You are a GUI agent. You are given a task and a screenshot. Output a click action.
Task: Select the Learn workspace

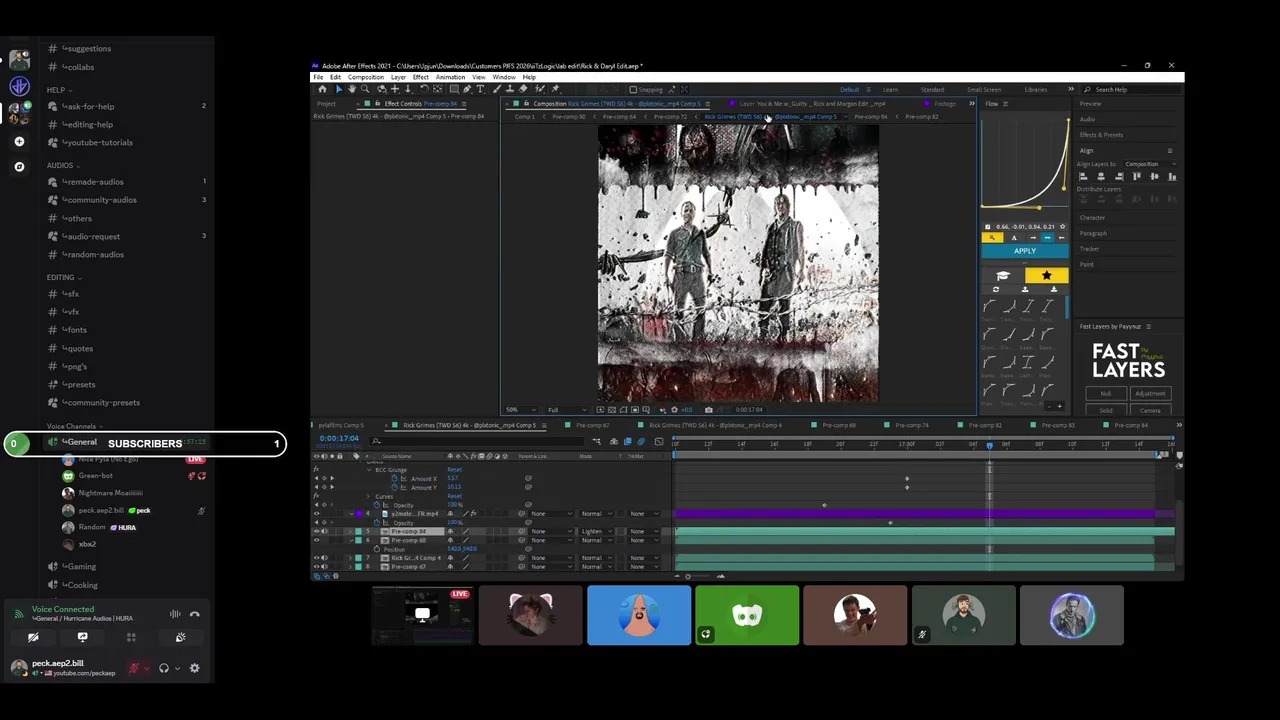pyautogui.click(x=890, y=89)
